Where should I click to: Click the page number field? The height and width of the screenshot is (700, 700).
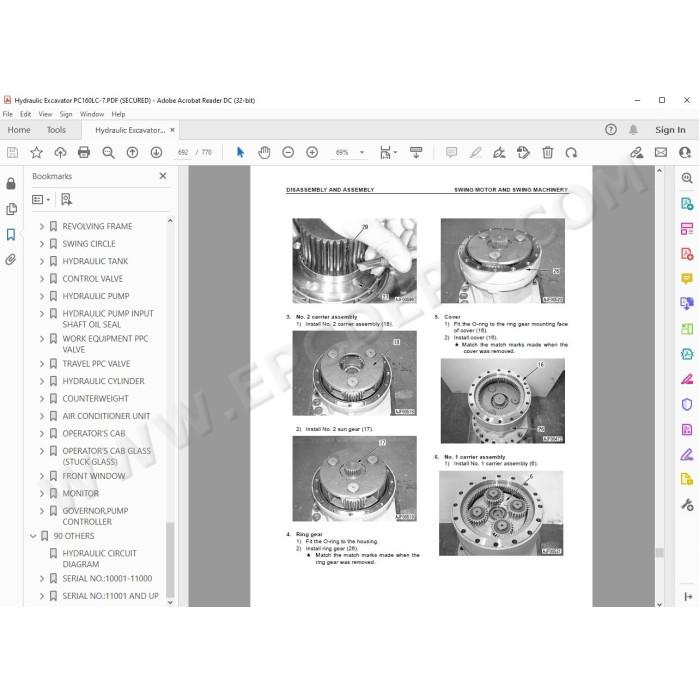tap(183, 152)
